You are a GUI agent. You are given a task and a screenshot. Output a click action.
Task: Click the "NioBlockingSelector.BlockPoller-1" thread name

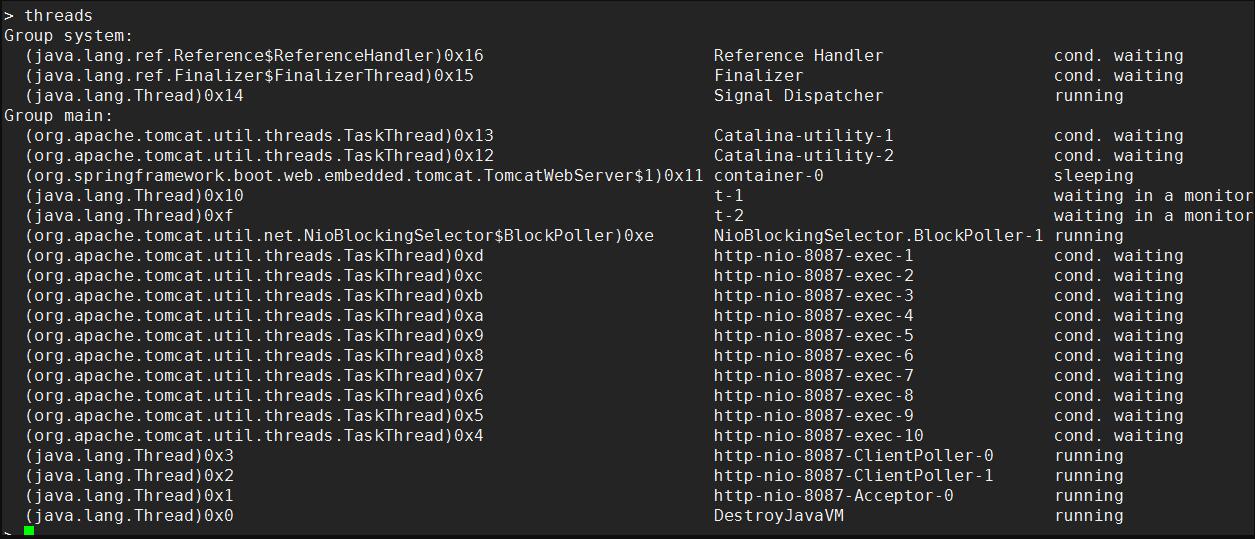click(x=878, y=235)
